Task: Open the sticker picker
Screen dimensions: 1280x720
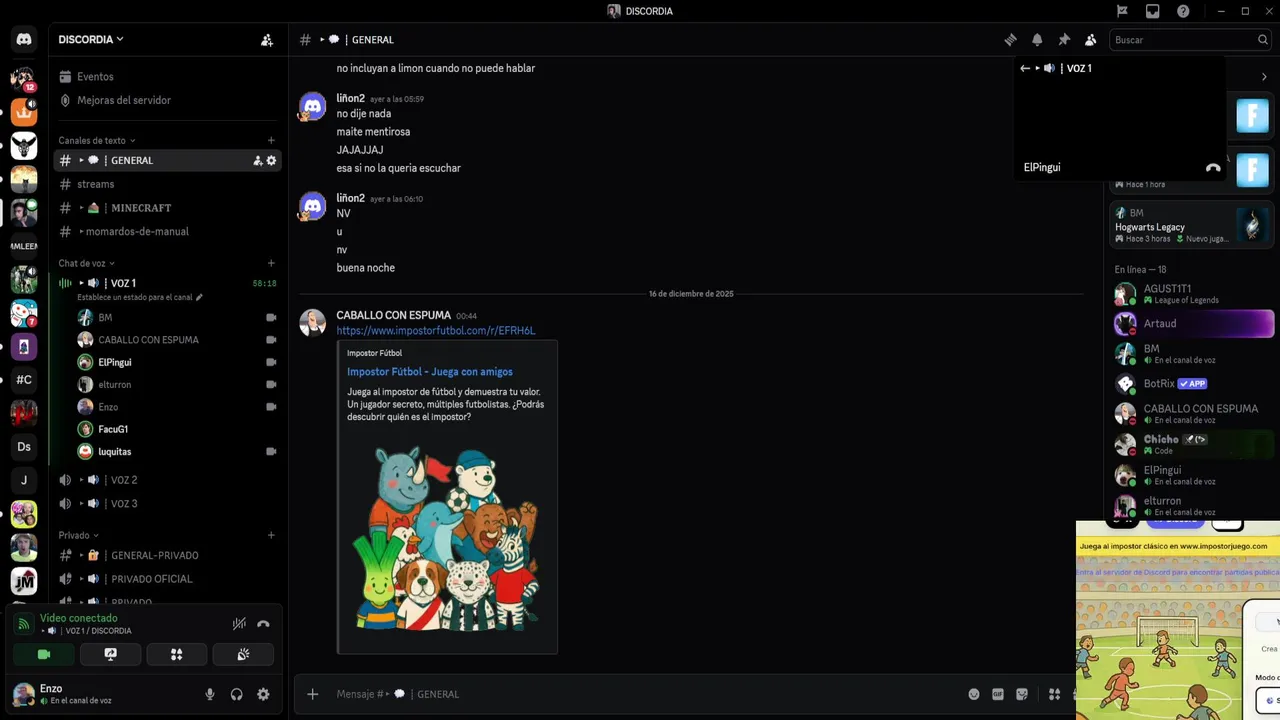Action: click(x=1022, y=694)
